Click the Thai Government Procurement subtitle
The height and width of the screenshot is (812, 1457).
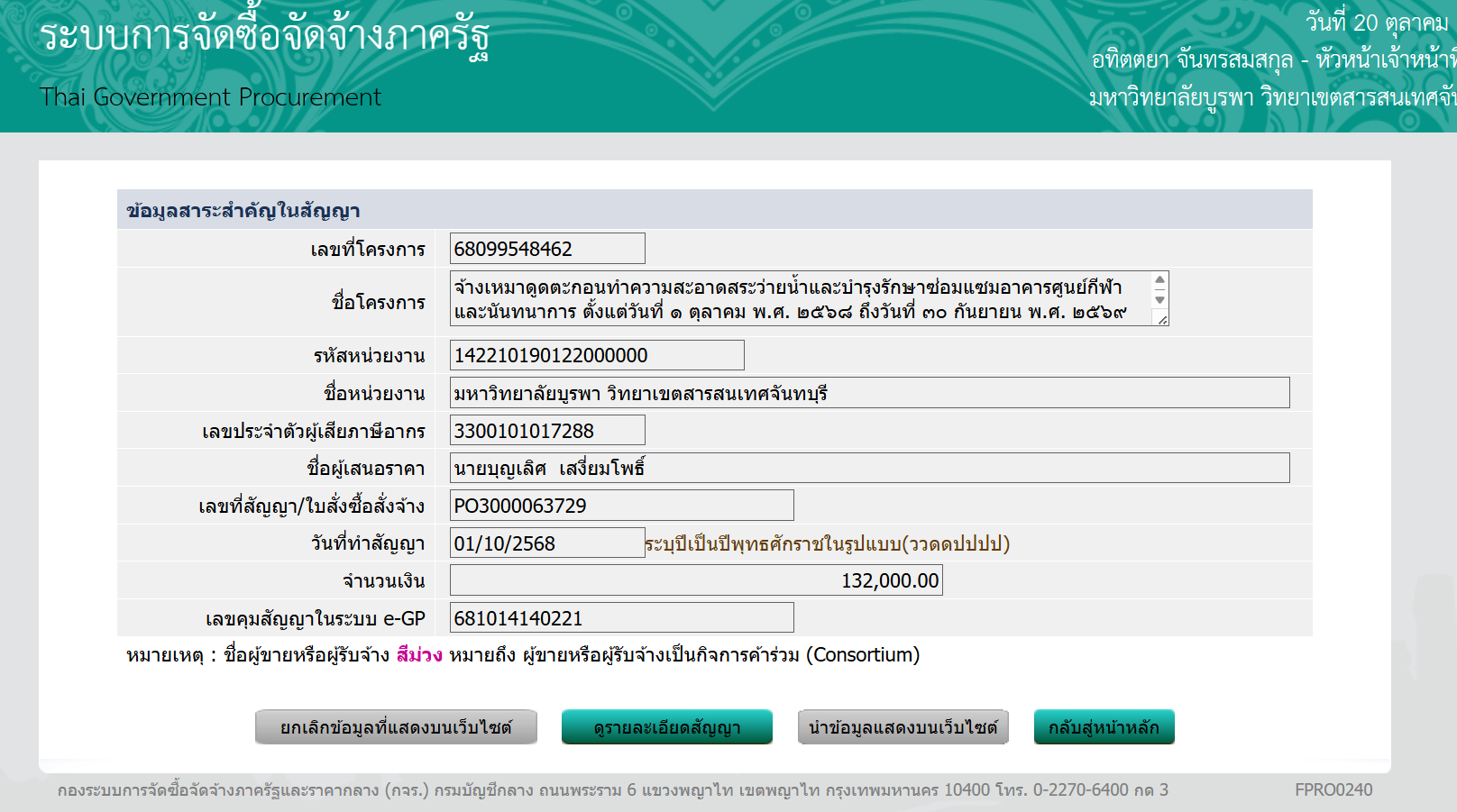pyautogui.click(x=210, y=97)
